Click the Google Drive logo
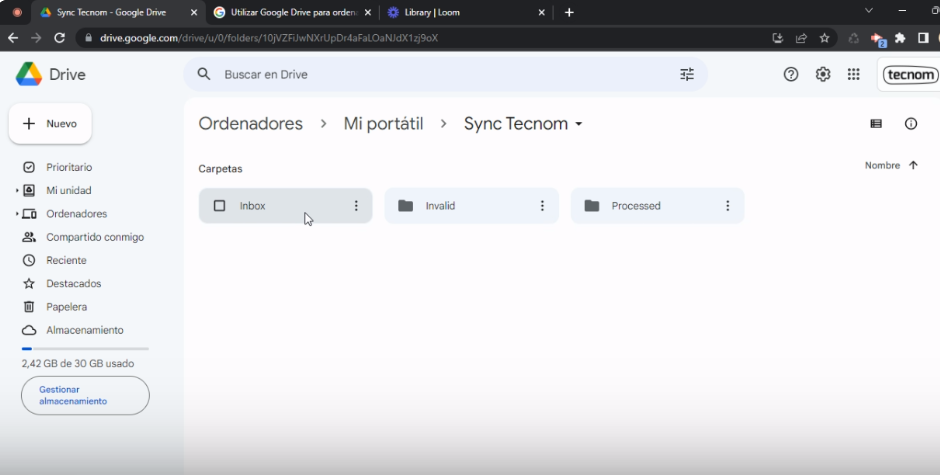 (x=29, y=74)
